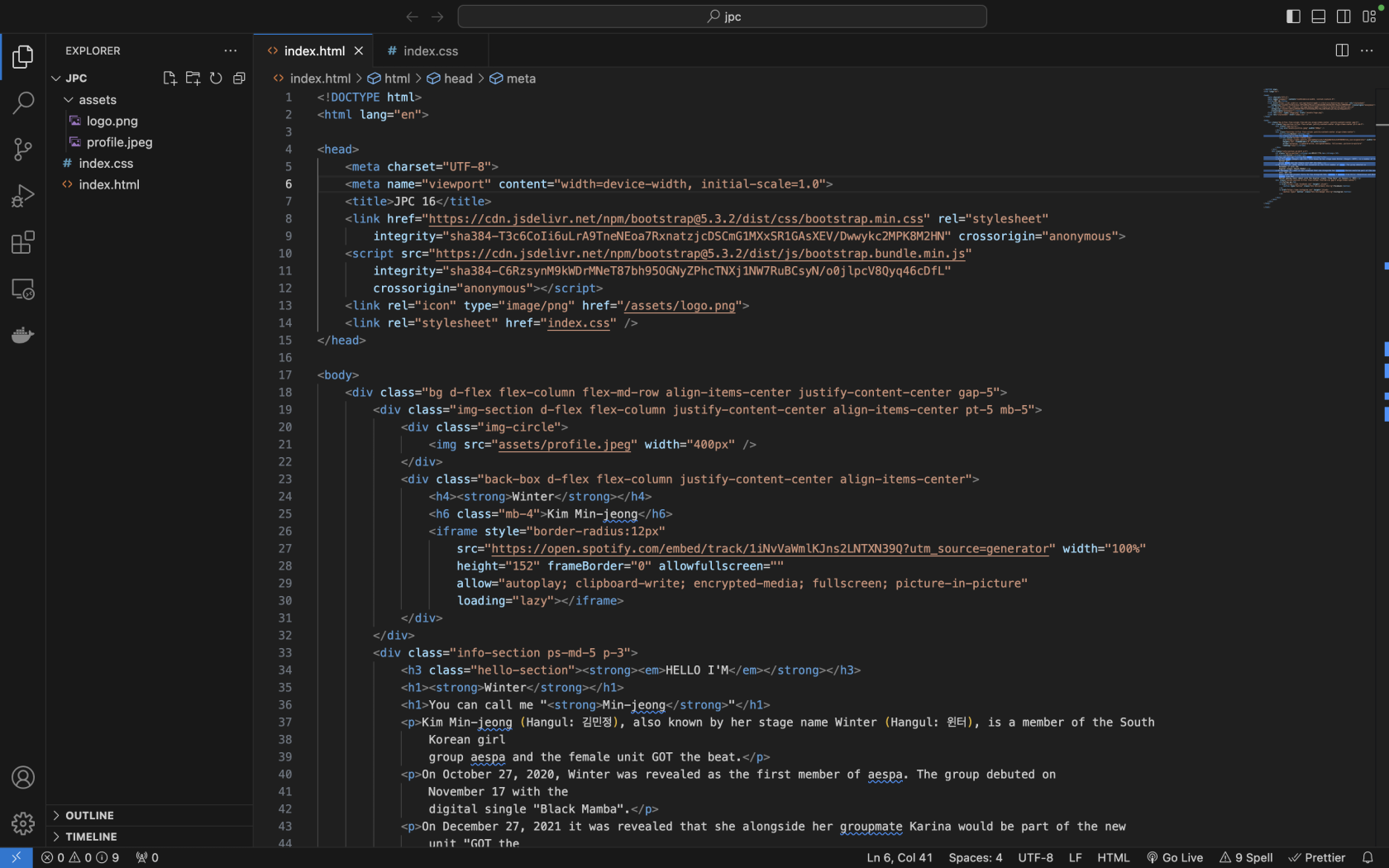Change language mode from HTML
Screen dimensions: 1389x868
tap(1113, 857)
